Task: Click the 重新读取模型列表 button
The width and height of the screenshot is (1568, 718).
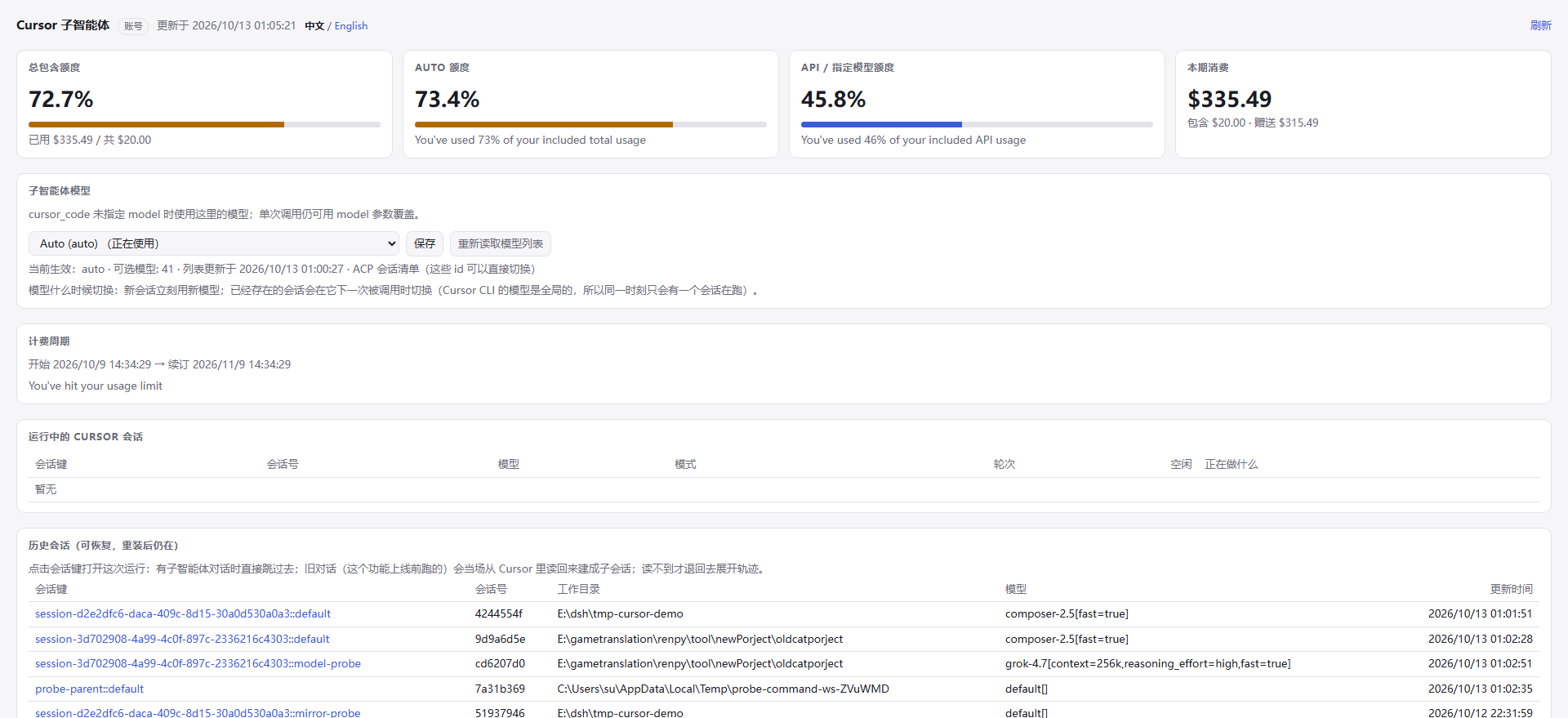Action: [x=501, y=243]
